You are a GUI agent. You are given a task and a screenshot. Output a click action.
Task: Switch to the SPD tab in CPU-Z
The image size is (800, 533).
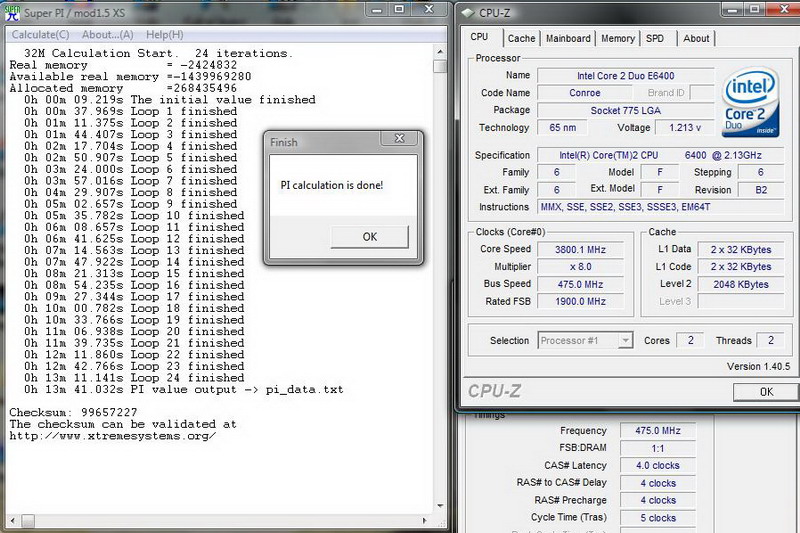[655, 38]
